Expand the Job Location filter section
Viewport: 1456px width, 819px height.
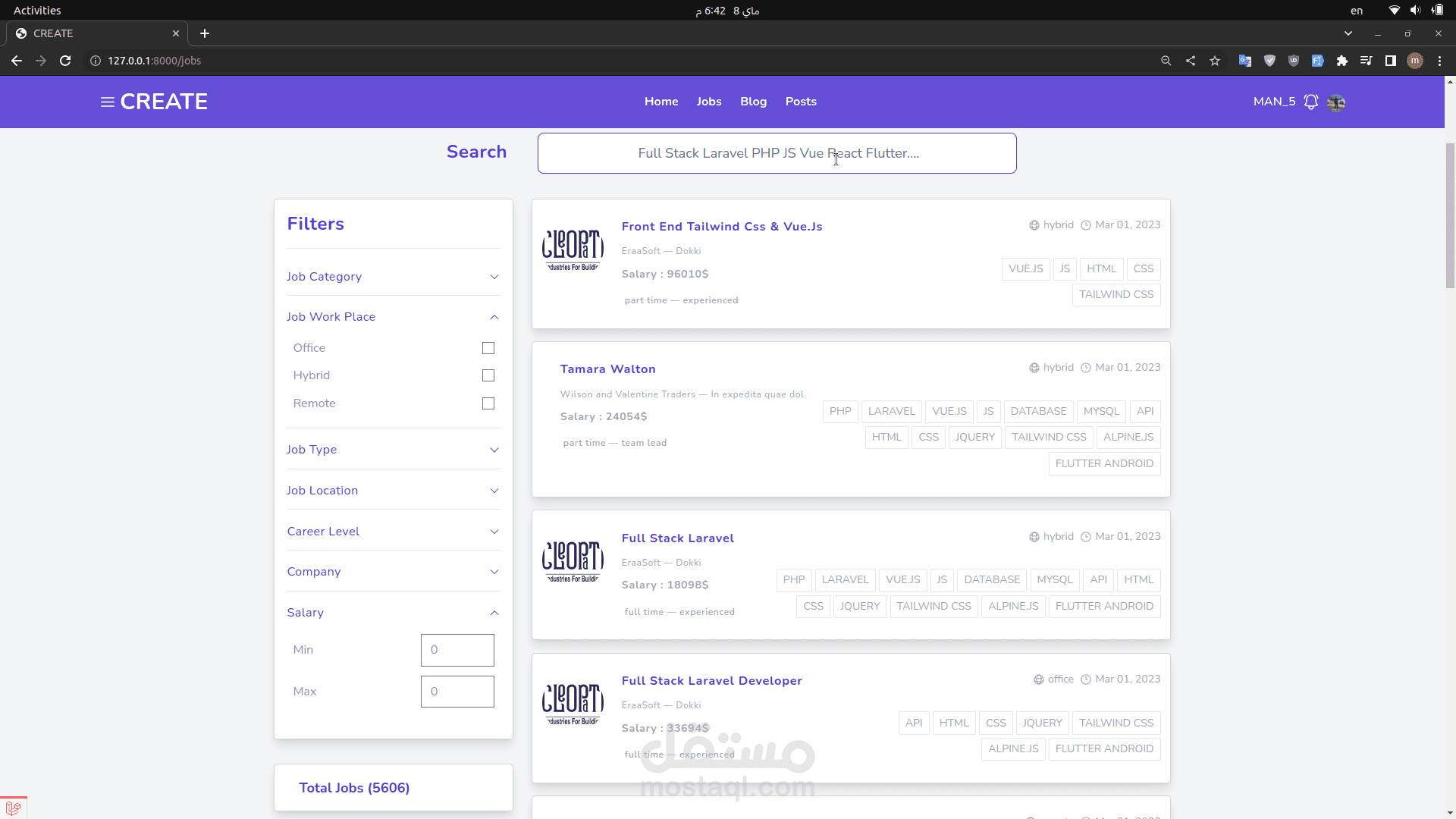(393, 491)
